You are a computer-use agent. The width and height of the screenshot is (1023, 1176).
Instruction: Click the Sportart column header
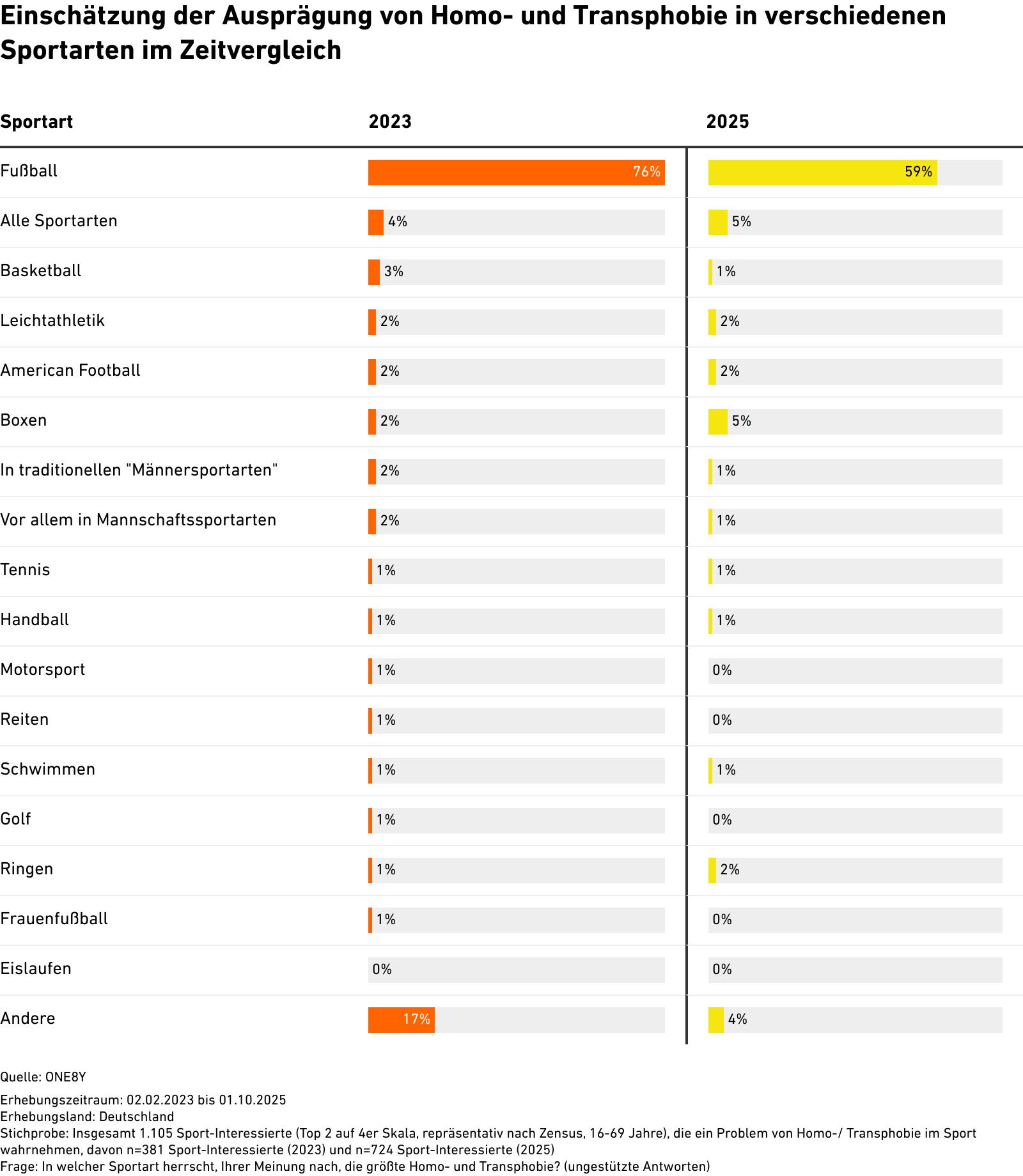pos(36,121)
